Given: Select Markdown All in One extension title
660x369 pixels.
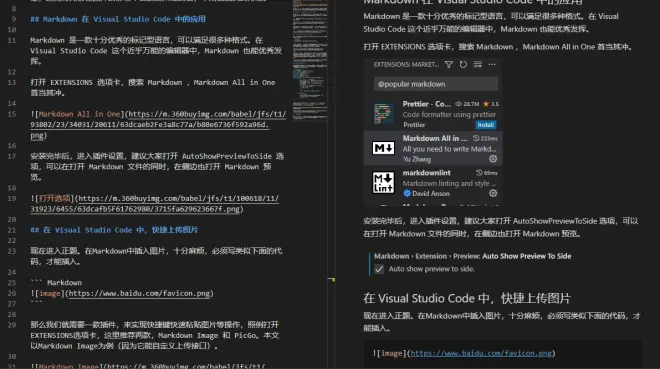Looking at the screenshot, I should [x=435, y=138].
